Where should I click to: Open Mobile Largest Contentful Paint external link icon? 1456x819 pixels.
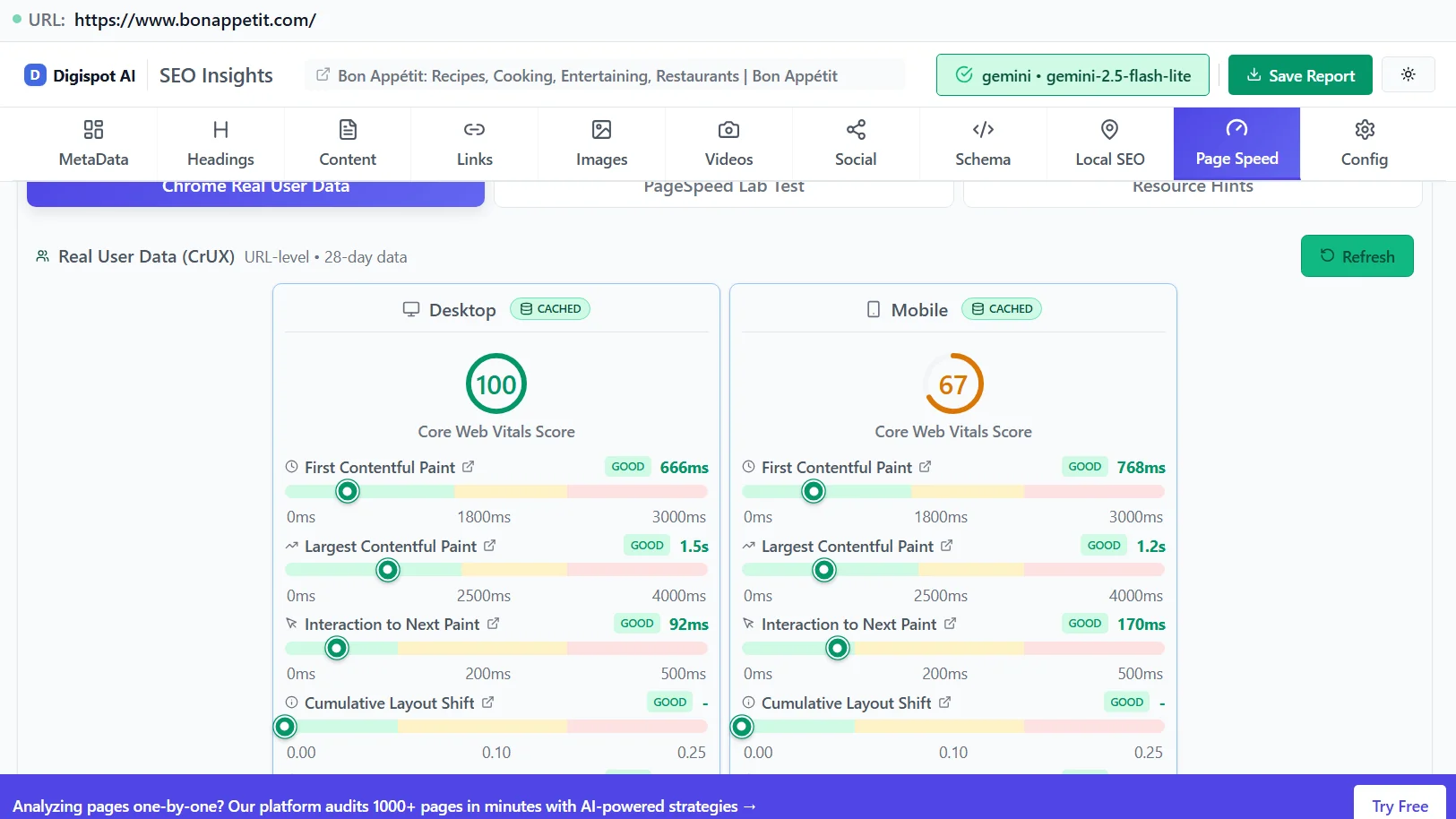click(947, 545)
